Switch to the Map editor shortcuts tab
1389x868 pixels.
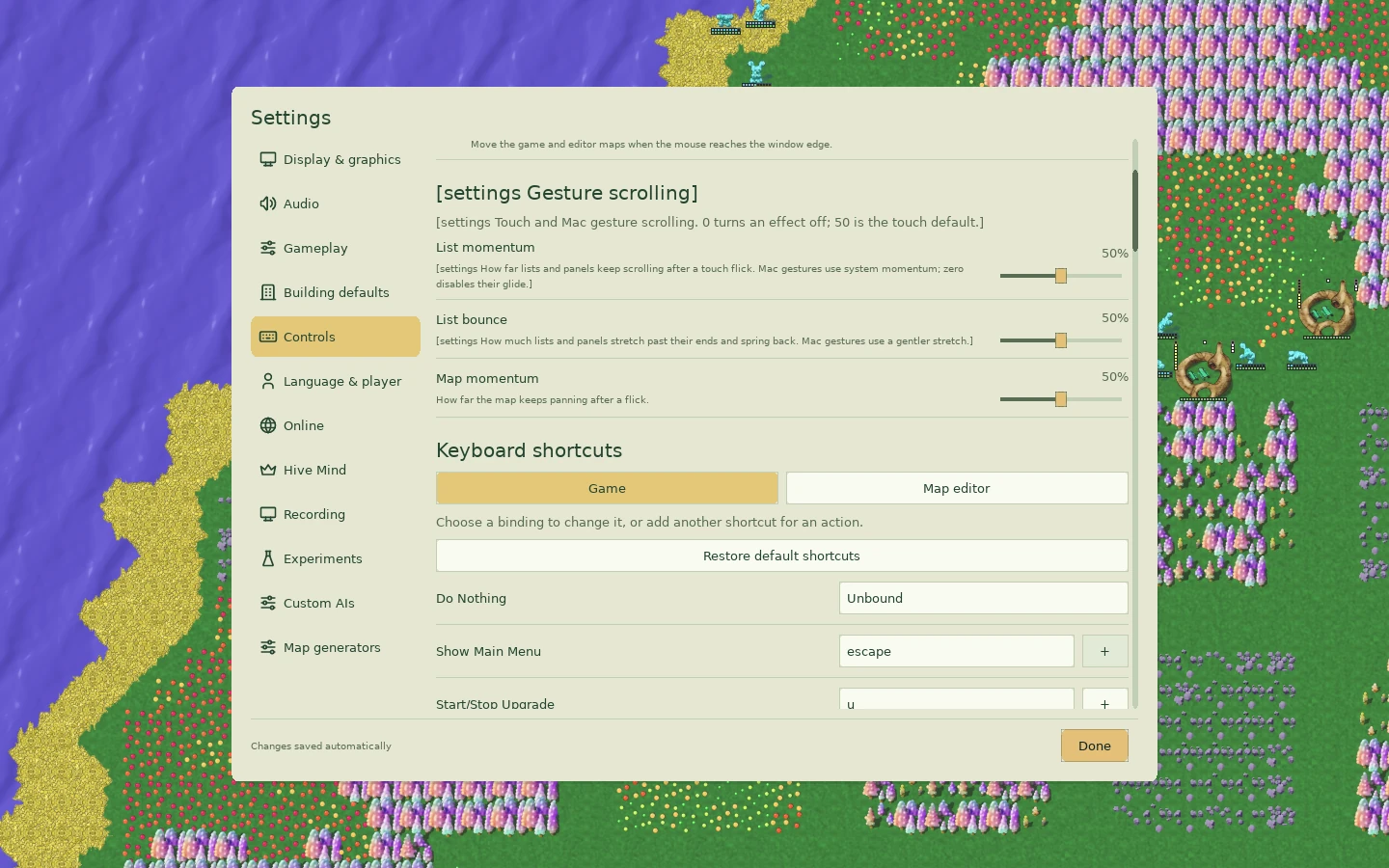coord(957,488)
